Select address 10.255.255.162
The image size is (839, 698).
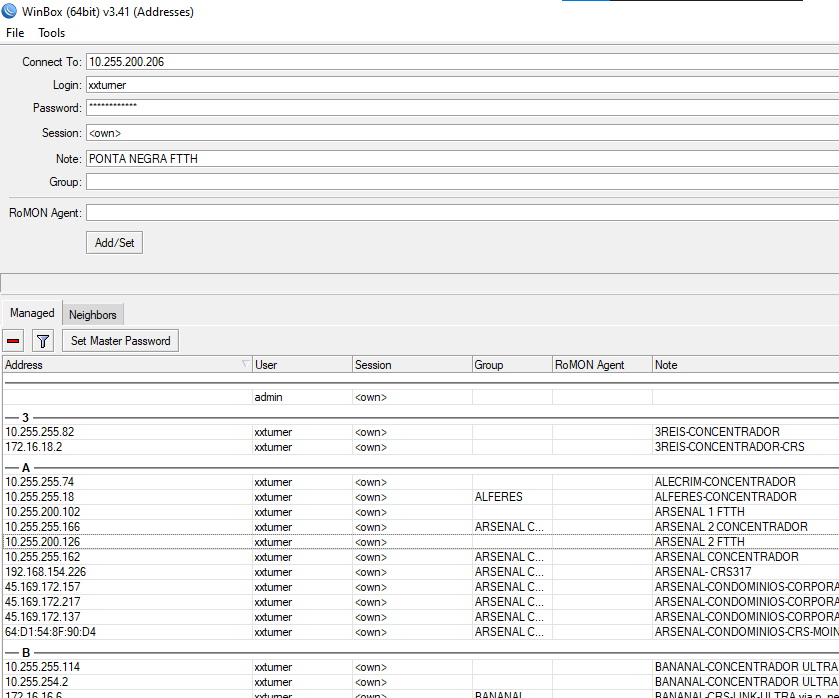point(43,557)
